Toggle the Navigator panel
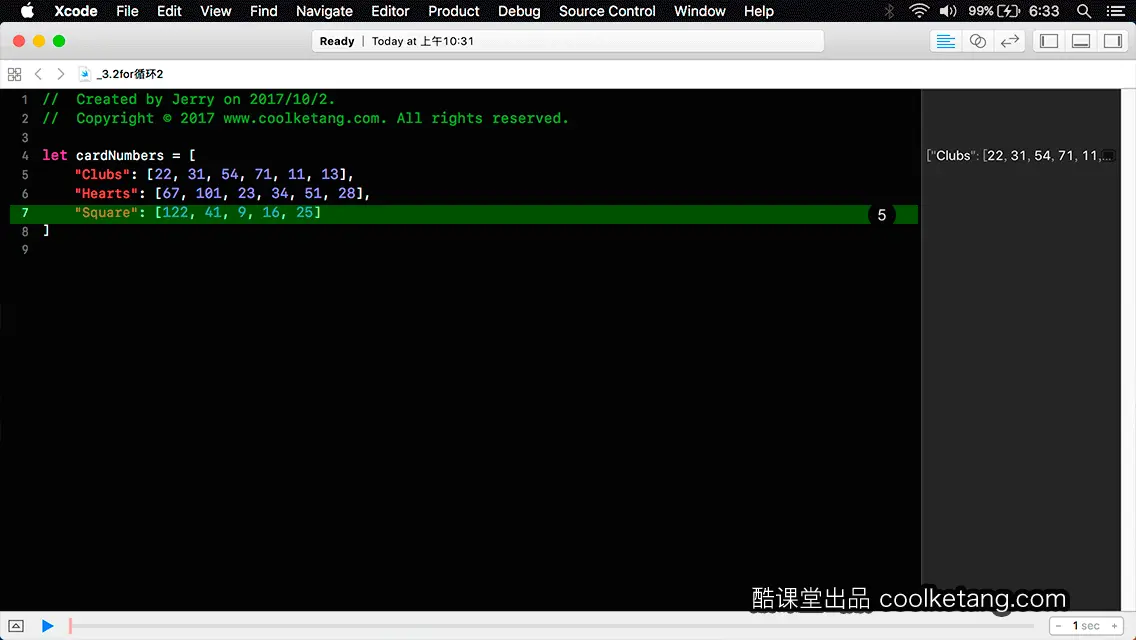1136x640 pixels. pyautogui.click(x=1049, y=41)
